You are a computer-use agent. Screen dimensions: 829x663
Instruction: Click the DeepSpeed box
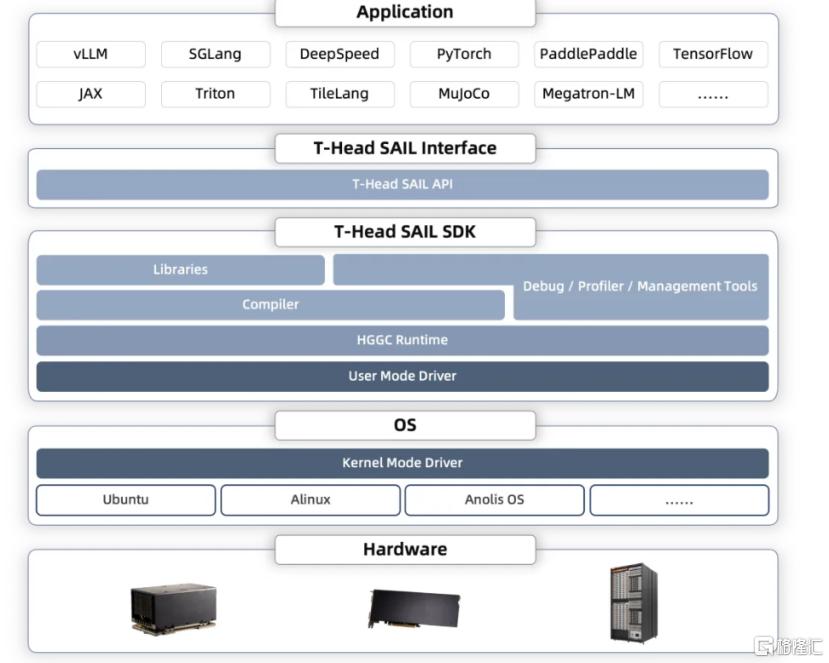(x=339, y=54)
